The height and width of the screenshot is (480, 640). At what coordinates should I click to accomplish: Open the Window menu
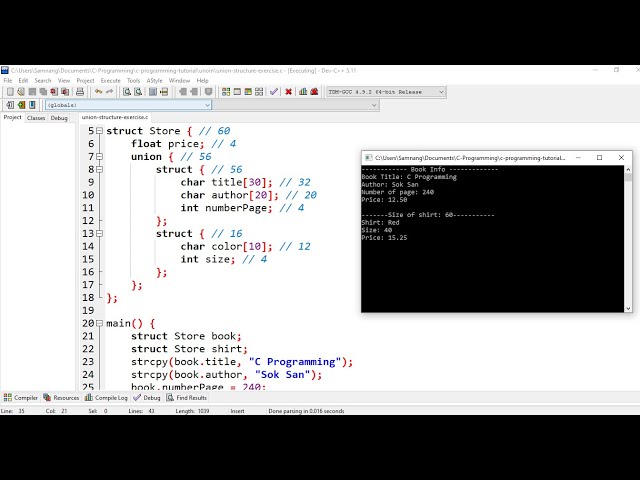click(179, 80)
